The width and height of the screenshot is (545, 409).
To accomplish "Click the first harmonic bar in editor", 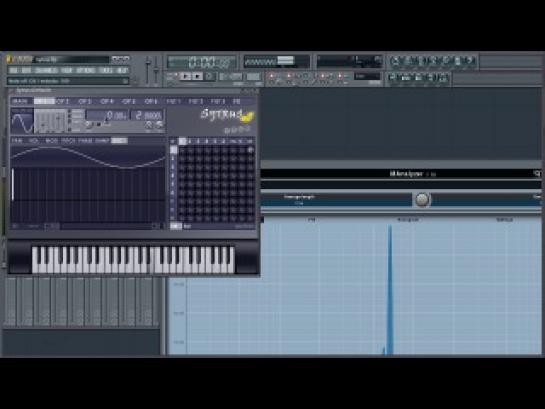I will [13, 185].
